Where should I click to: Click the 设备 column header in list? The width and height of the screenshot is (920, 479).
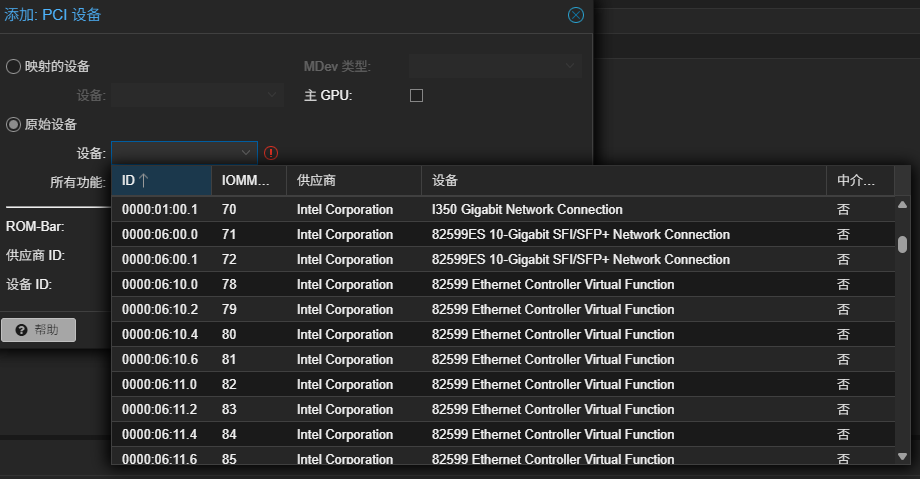click(x=623, y=181)
